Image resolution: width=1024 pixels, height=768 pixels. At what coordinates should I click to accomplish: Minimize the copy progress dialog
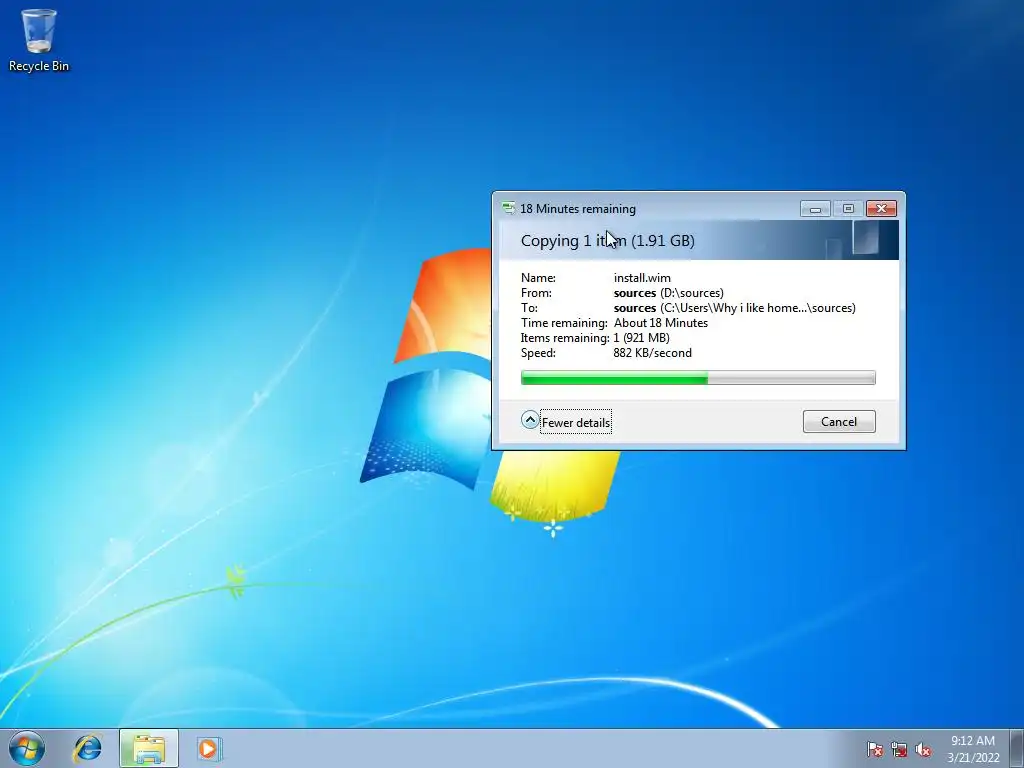tap(815, 209)
